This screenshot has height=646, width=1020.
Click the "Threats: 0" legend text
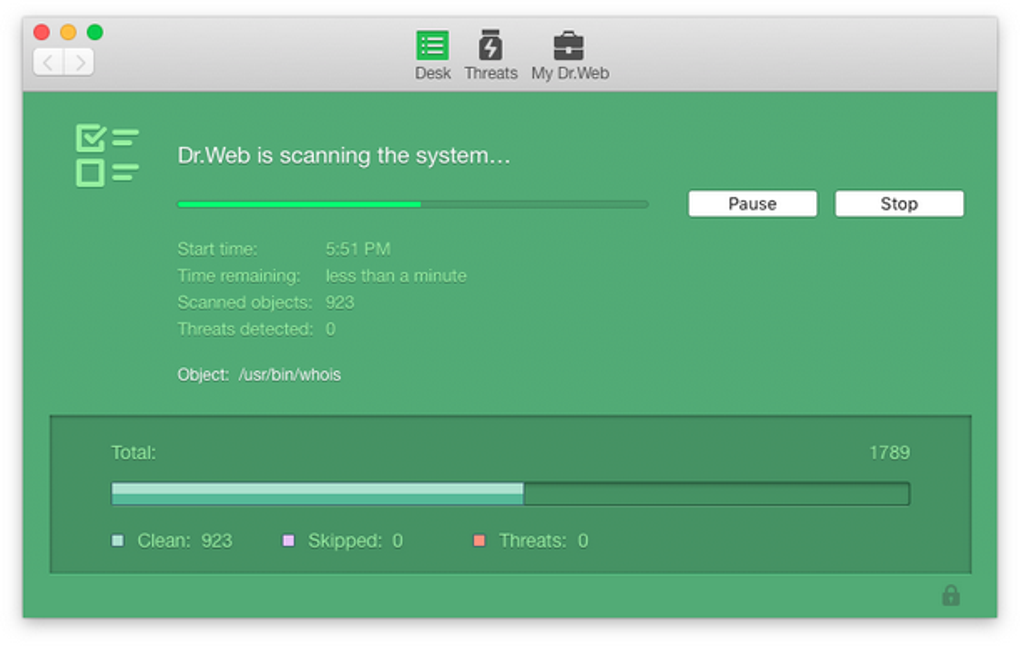click(544, 541)
